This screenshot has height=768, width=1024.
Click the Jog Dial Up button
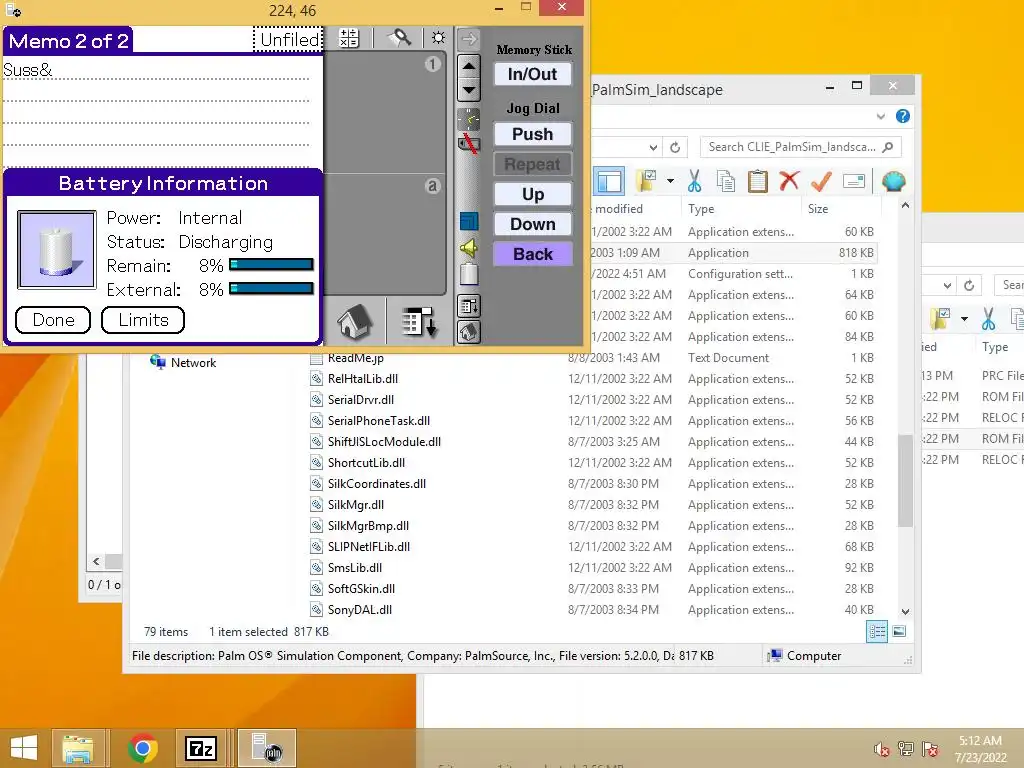[533, 194]
